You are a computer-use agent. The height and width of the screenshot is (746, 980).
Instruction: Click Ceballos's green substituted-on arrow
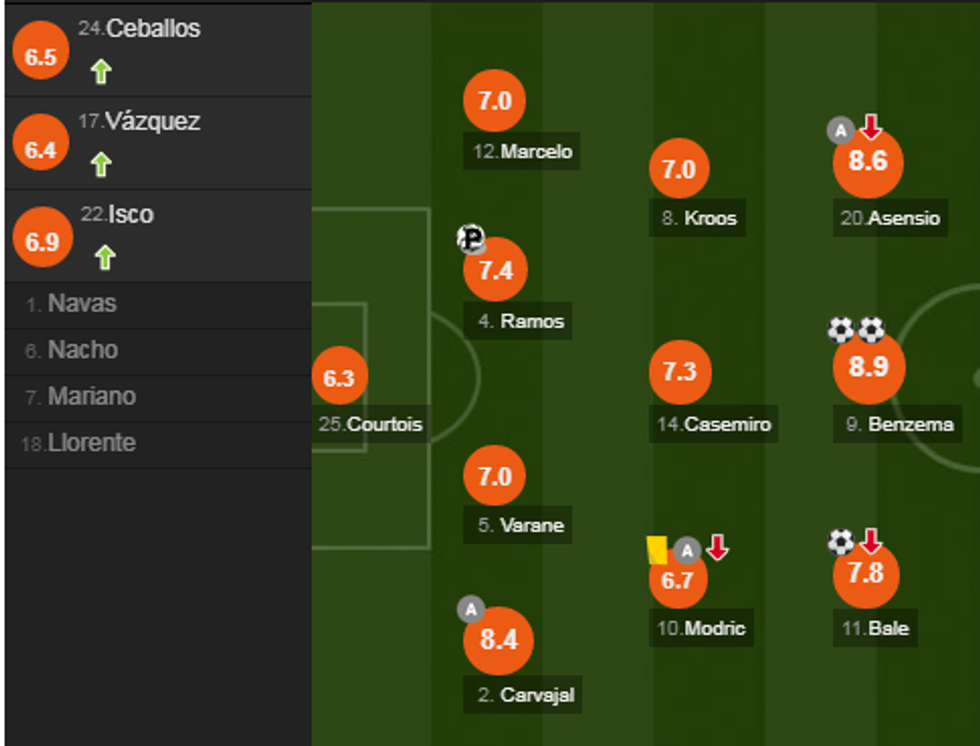(101, 72)
